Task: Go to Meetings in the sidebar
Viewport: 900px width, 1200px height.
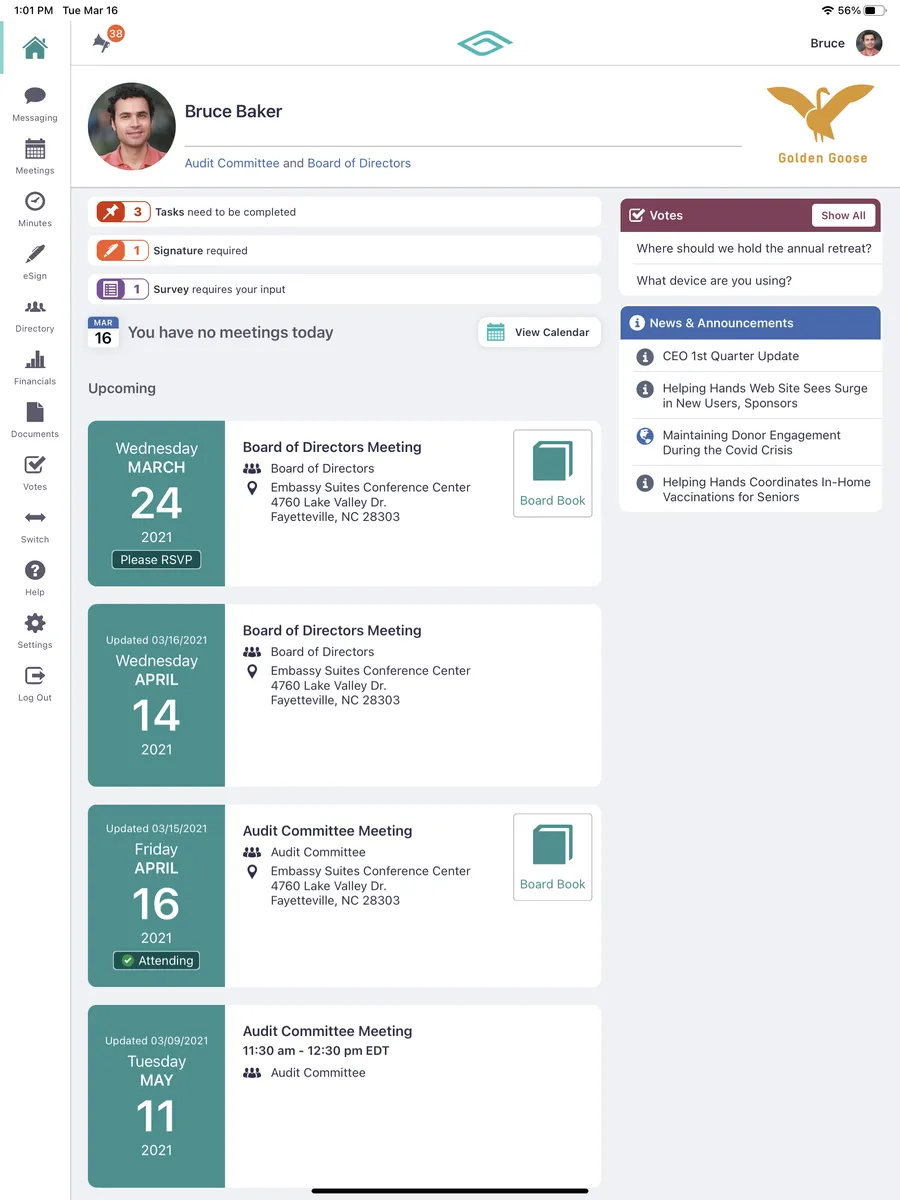Action: click(x=35, y=157)
